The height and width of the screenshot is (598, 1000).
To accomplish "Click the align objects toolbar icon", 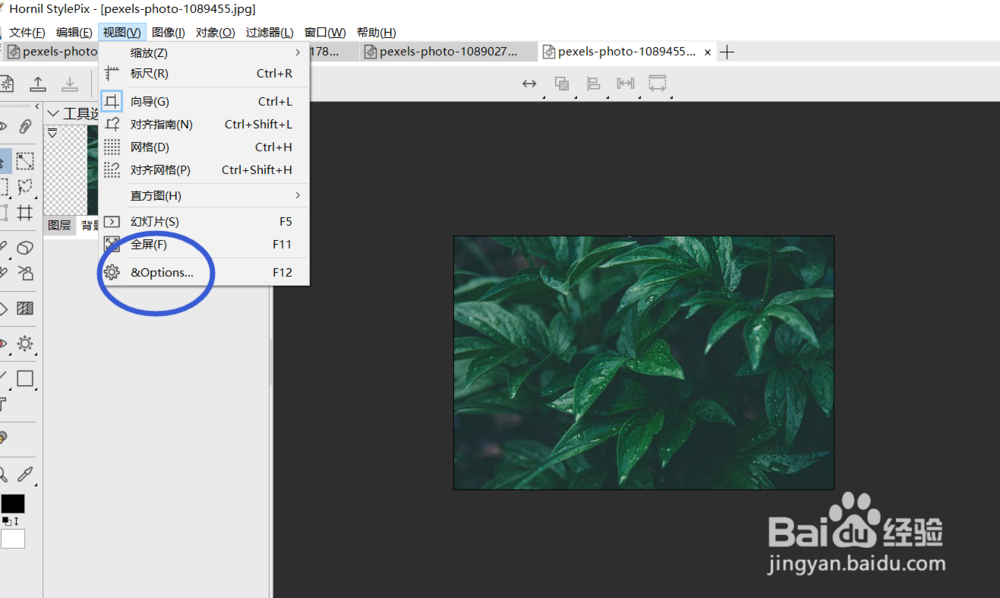I will [x=594, y=84].
